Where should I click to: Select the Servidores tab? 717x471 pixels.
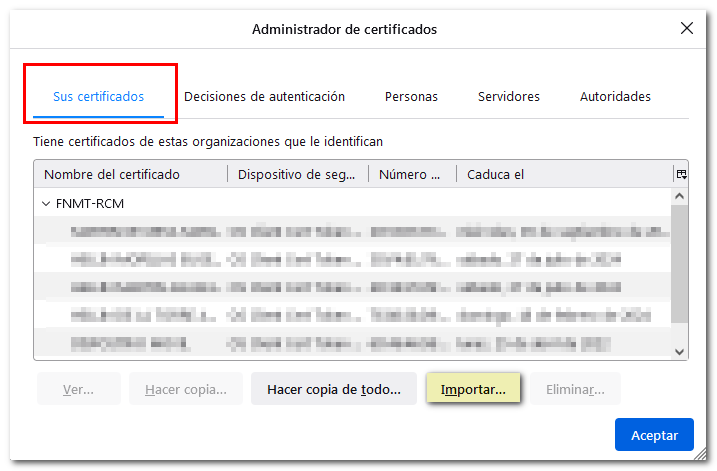tap(508, 97)
